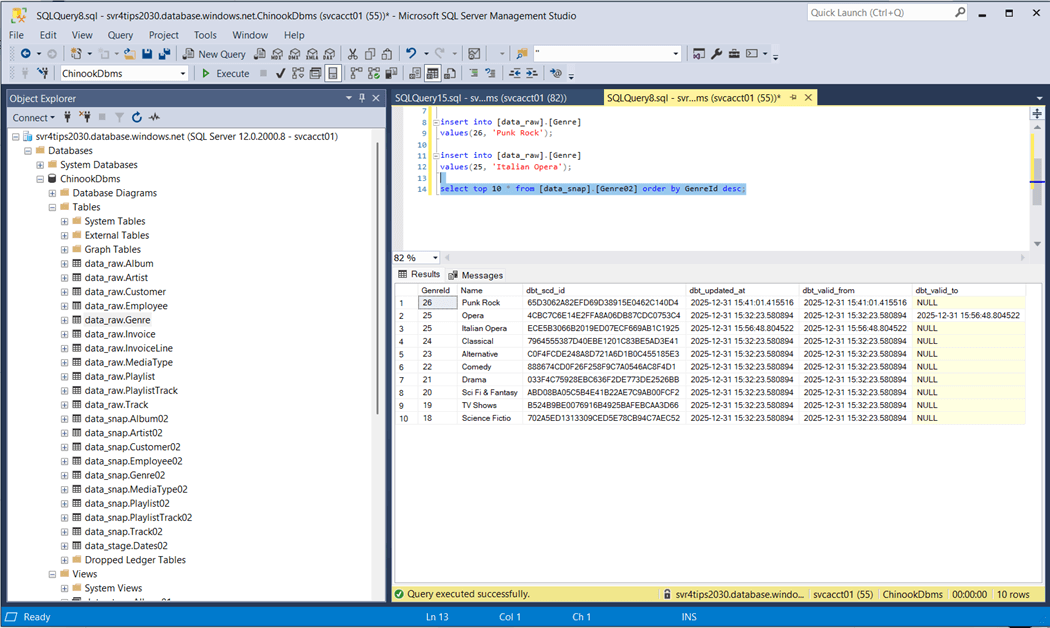Expand the data_raw.Genre table node
The width and height of the screenshot is (1050, 628).
coord(65,320)
